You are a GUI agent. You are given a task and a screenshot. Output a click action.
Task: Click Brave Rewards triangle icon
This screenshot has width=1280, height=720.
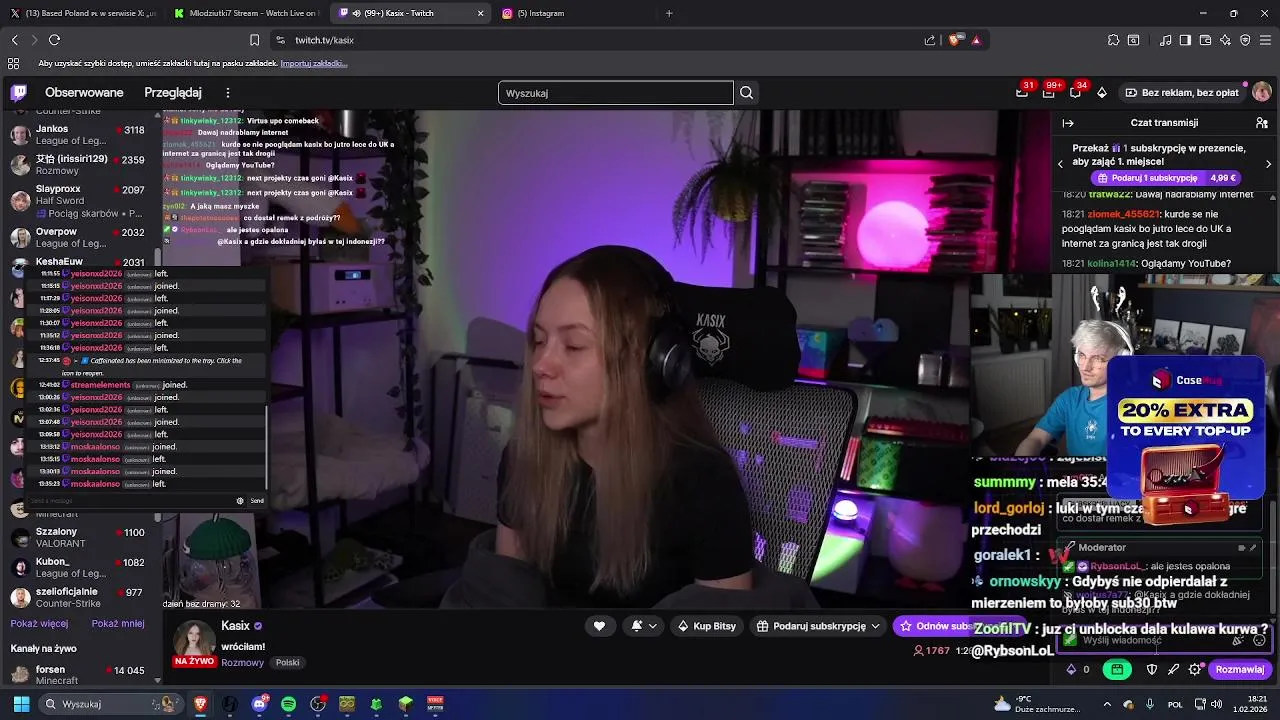point(976,40)
